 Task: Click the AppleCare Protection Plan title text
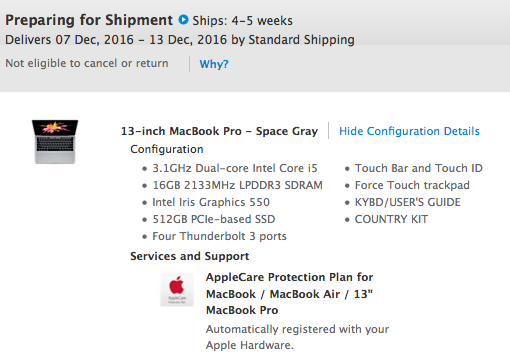point(289,294)
